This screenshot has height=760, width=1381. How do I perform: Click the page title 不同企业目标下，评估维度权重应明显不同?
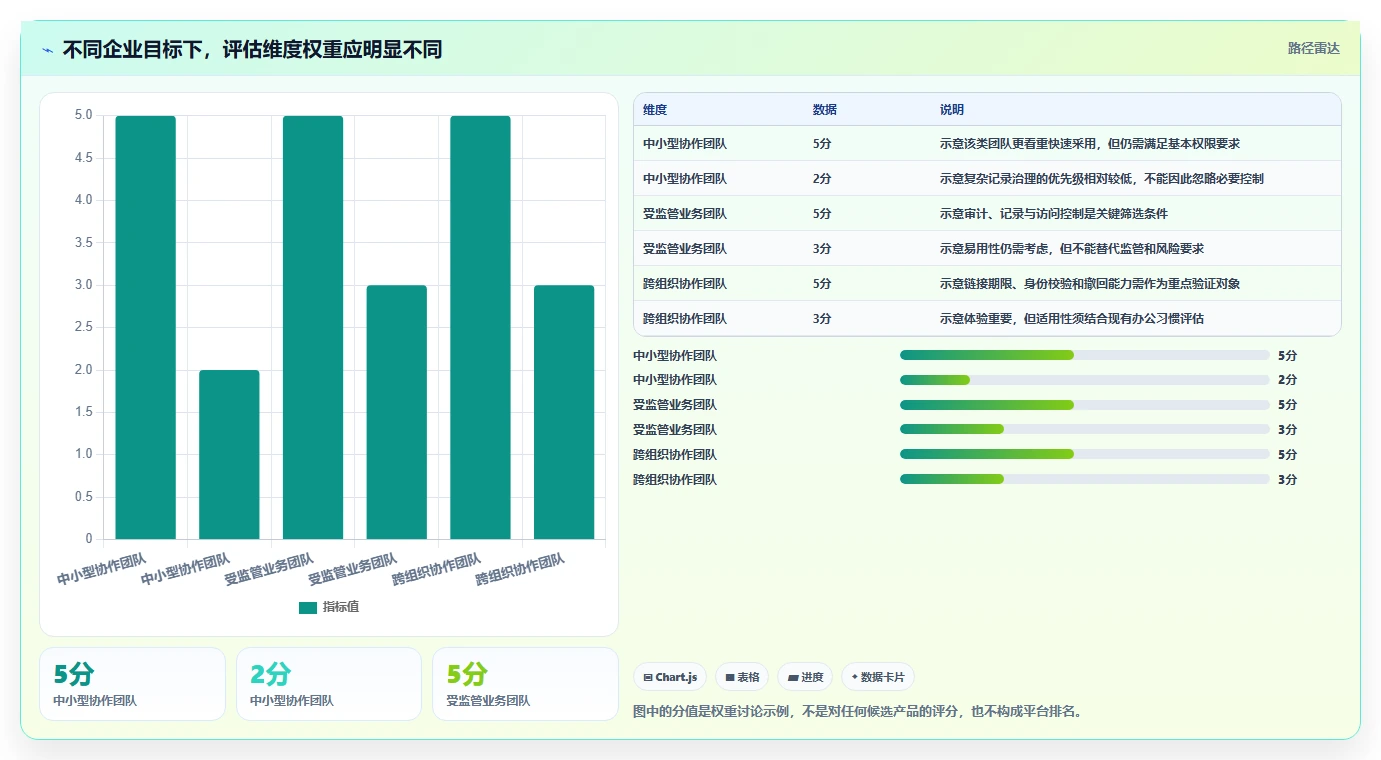(252, 50)
